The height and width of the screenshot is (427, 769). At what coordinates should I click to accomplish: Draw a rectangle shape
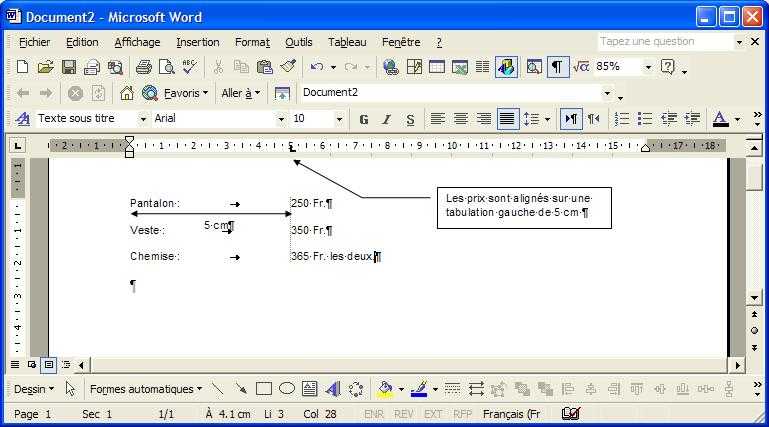coord(264,389)
